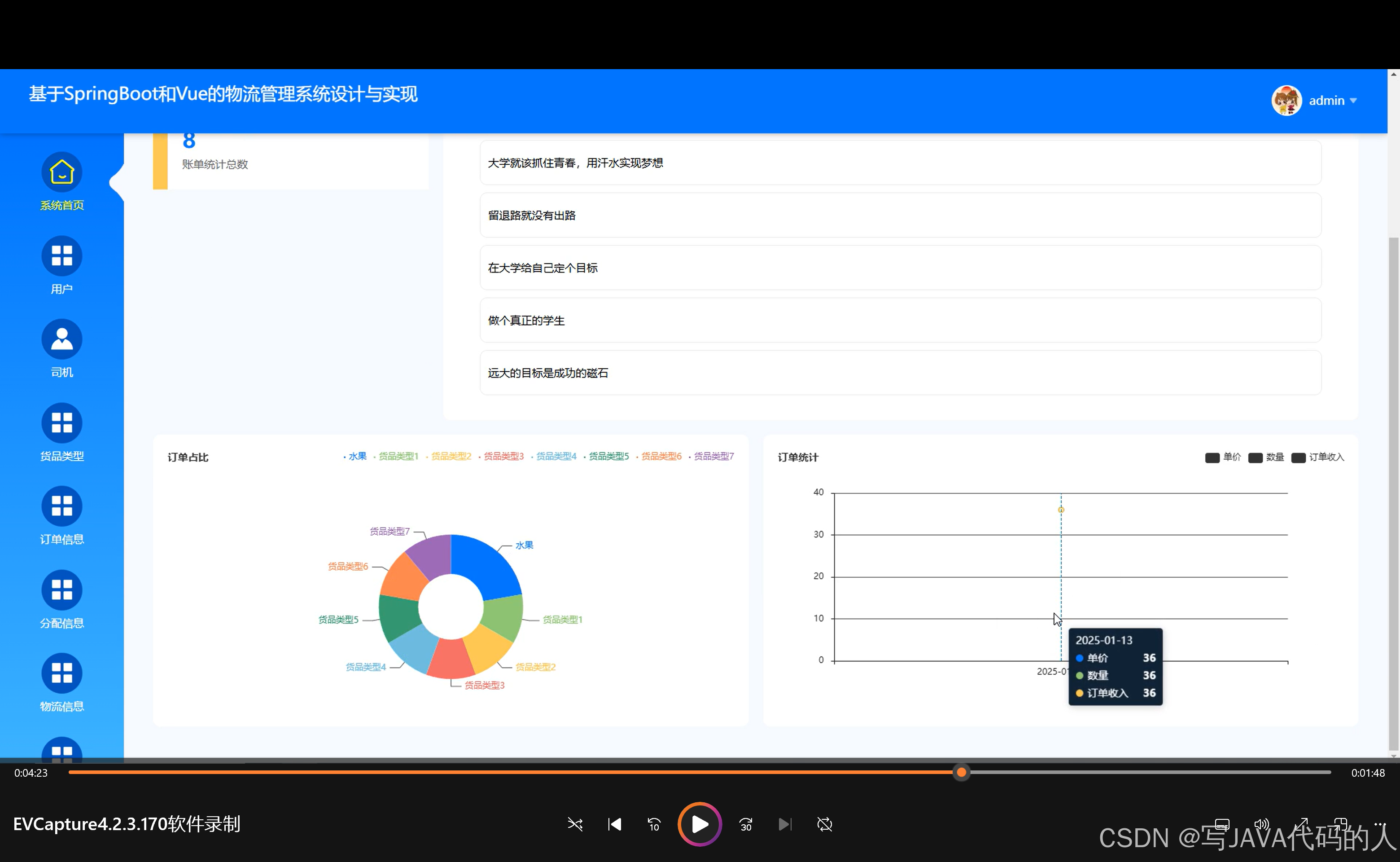
Task: Open more options three-dot menu
Action: (x=1379, y=824)
